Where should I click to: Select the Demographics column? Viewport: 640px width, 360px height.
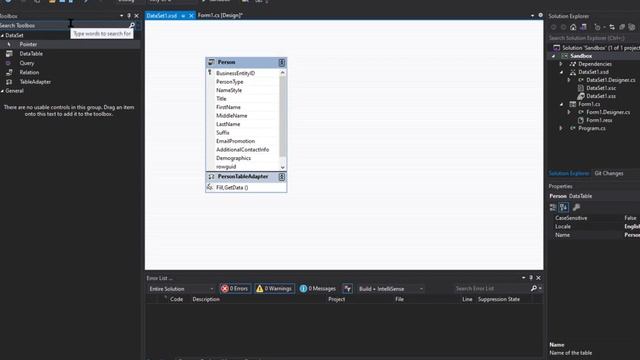(233, 158)
